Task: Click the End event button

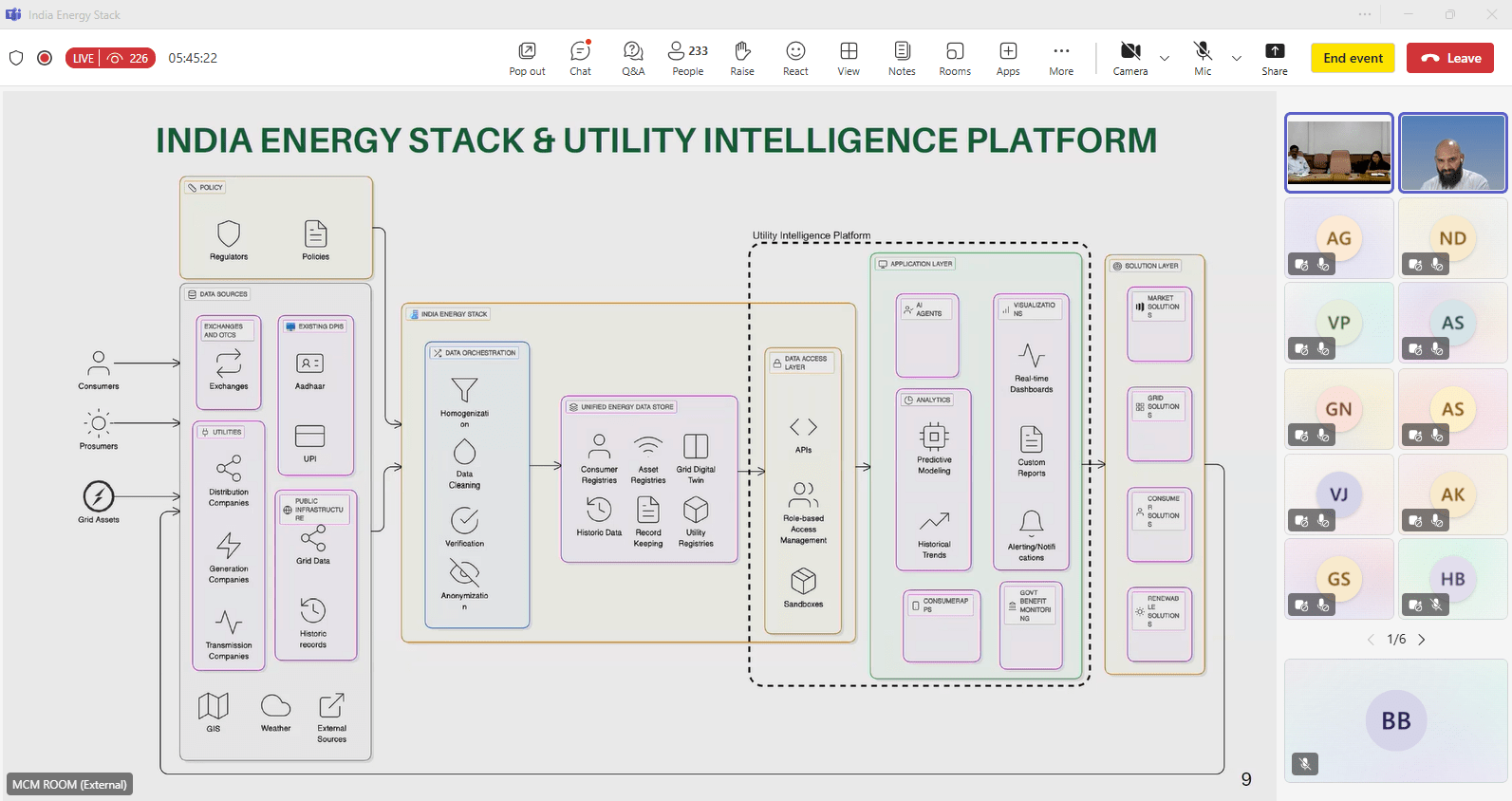Action: coord(1353,58)
